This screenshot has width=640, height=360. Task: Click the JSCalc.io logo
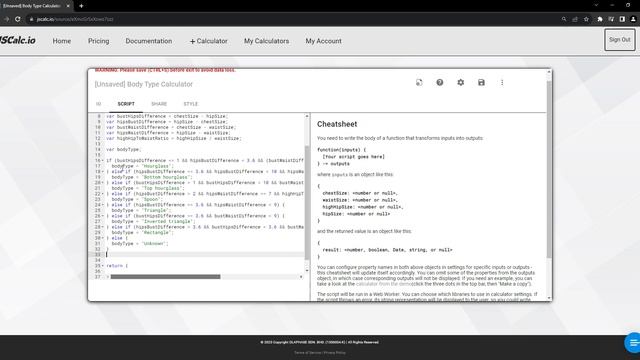[x=18, y=40]
